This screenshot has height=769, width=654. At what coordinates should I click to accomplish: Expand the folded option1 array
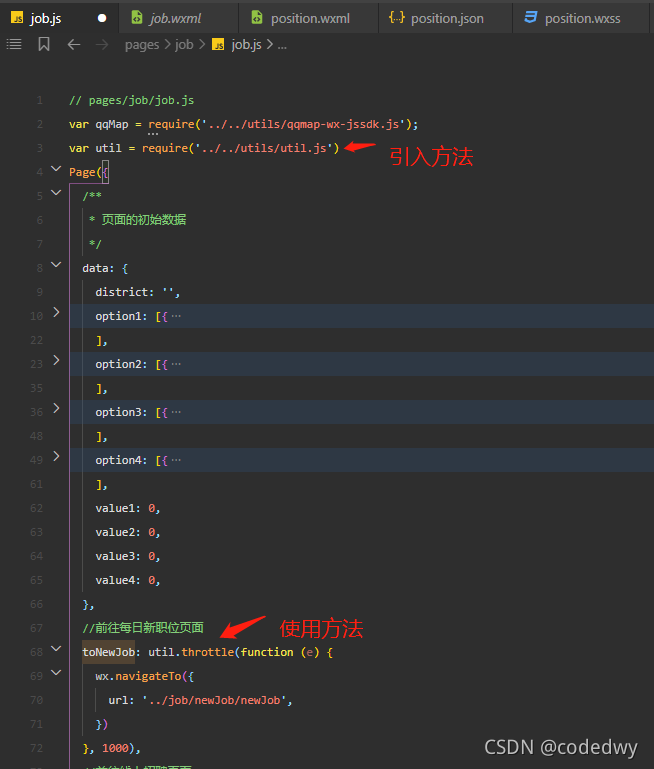pyautogui.click(x=56, y=312)
